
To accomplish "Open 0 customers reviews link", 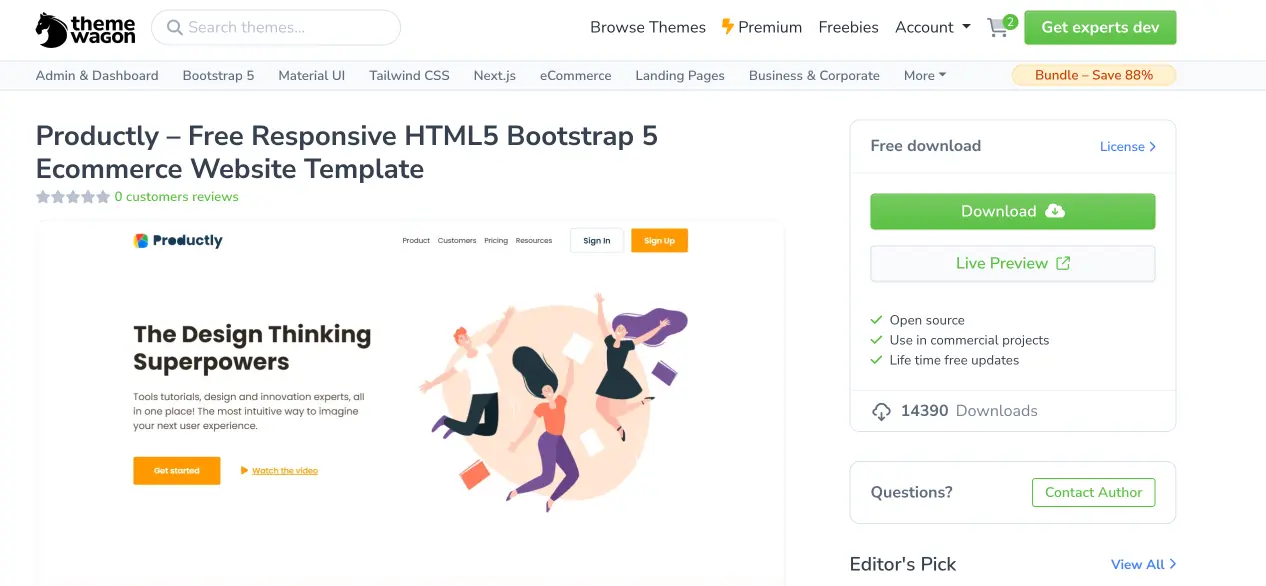I will coord(177,197).
